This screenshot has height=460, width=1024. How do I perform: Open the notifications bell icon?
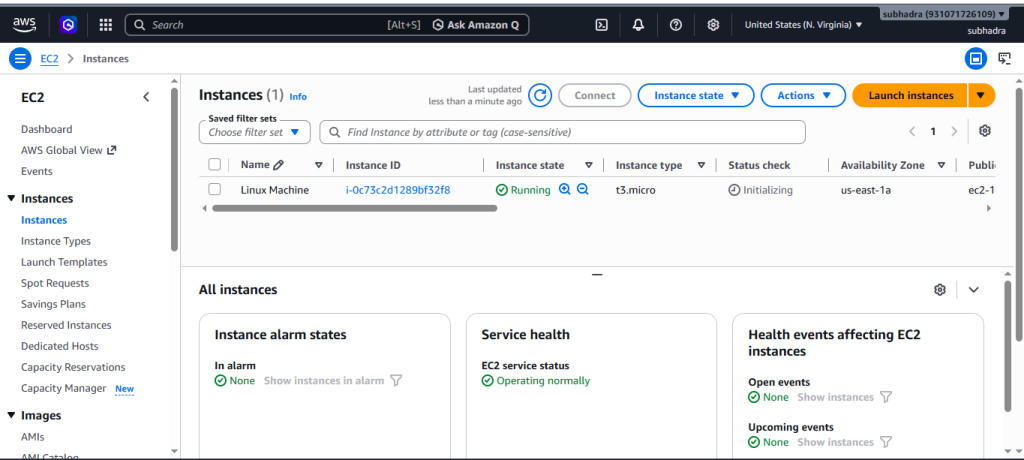638,25
